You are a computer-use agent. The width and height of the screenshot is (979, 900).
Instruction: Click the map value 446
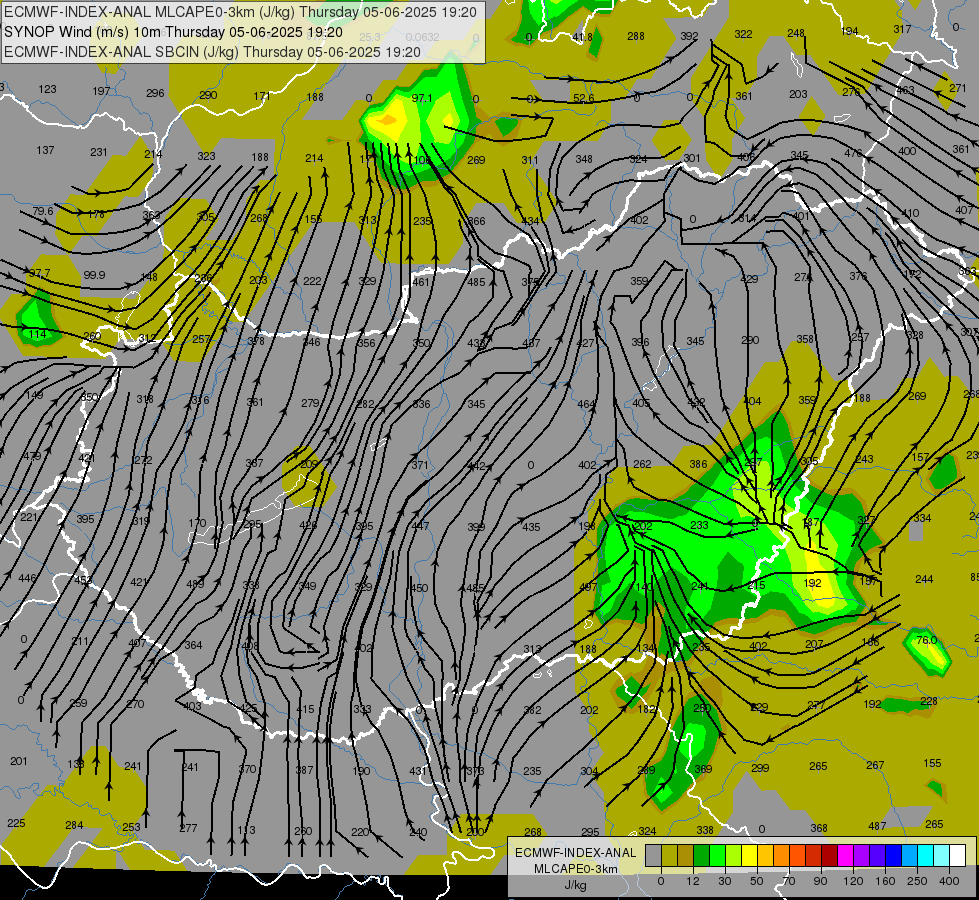(27, 578)
